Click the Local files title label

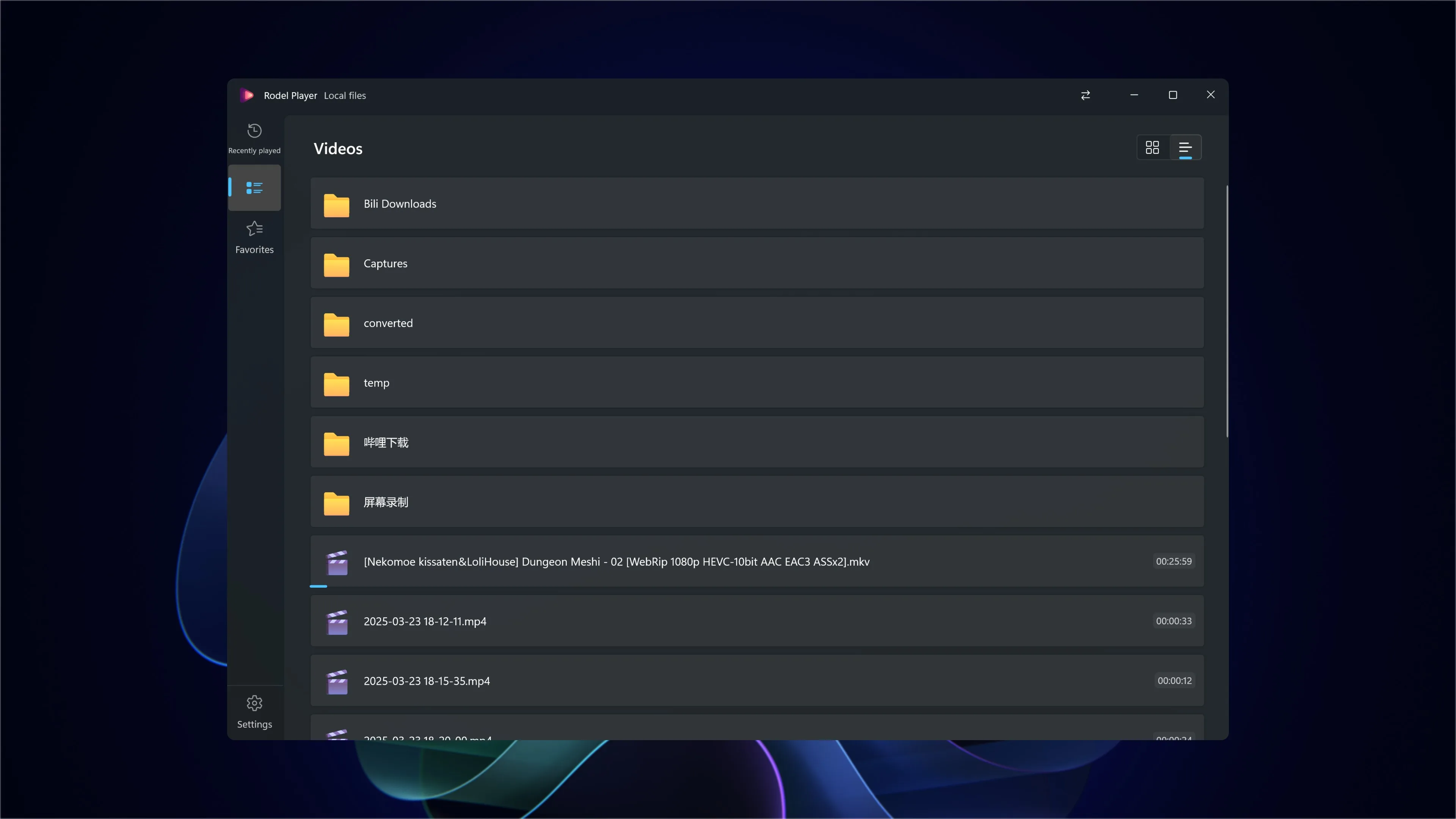click(x=345, y=96)
